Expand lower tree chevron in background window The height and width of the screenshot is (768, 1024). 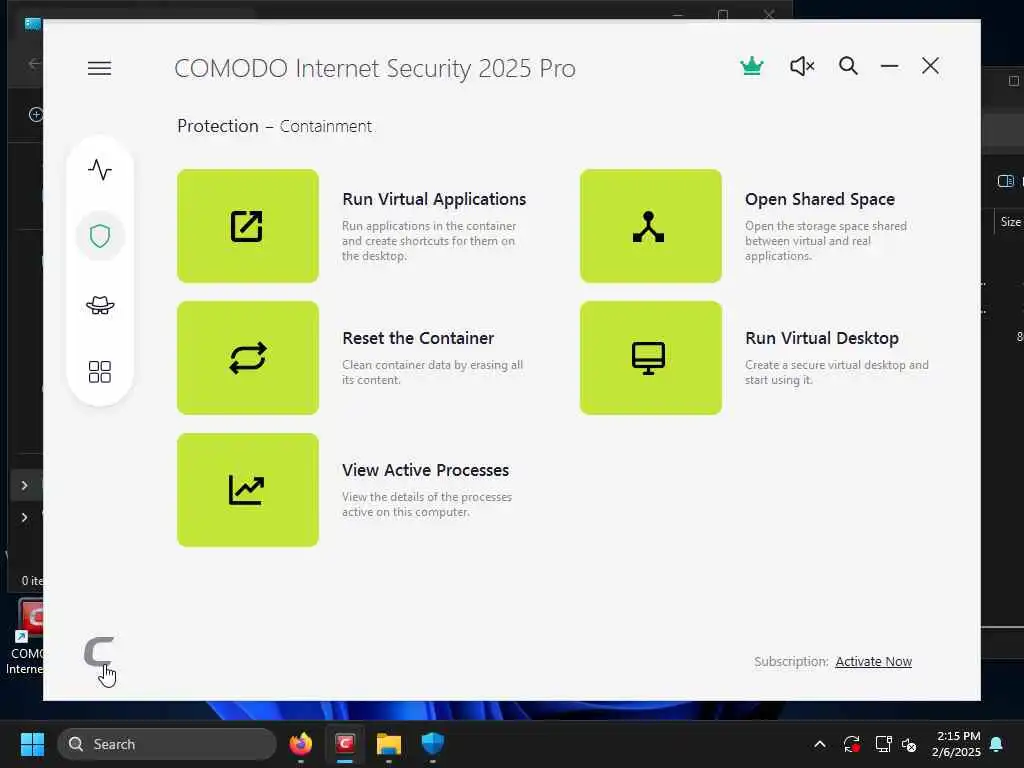[24, 517]
